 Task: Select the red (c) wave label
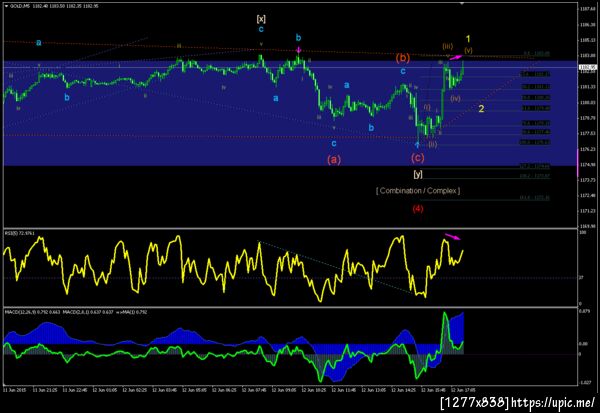coord(417,157)
